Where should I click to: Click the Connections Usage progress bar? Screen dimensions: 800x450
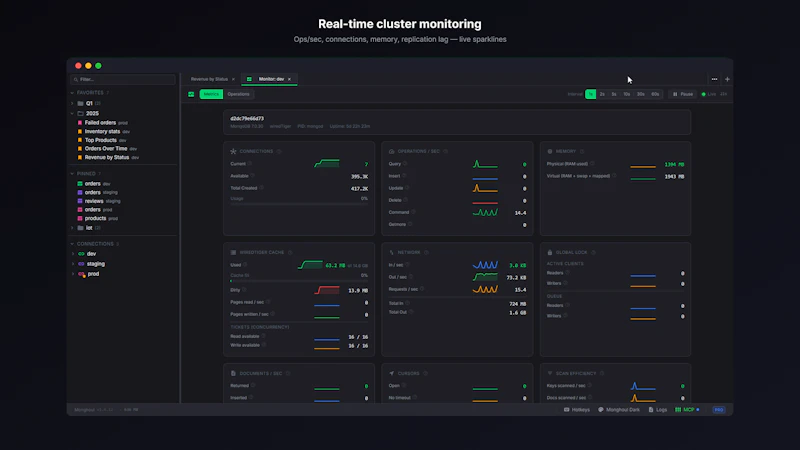point(299,204)
